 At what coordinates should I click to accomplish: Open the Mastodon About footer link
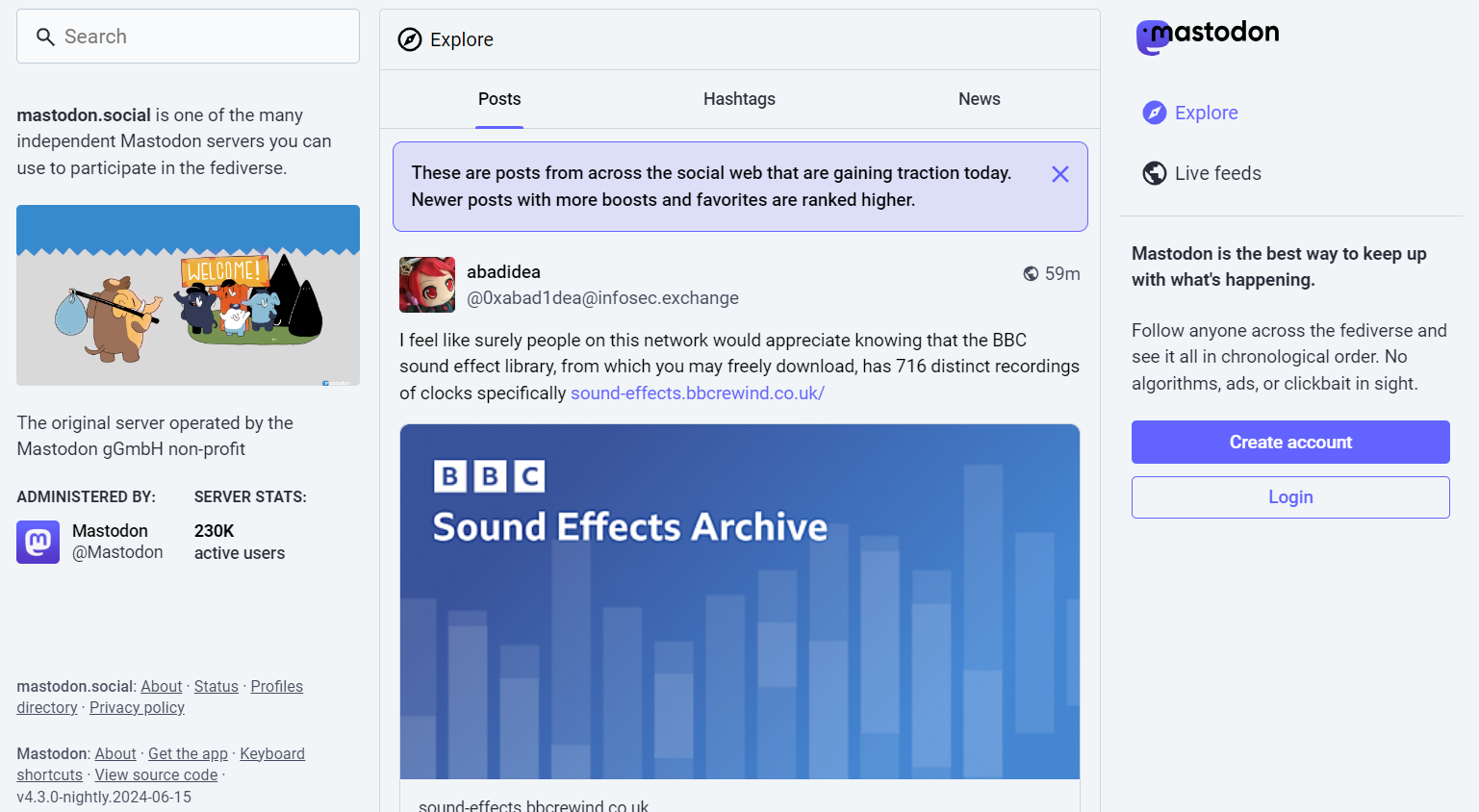[115, 753]
